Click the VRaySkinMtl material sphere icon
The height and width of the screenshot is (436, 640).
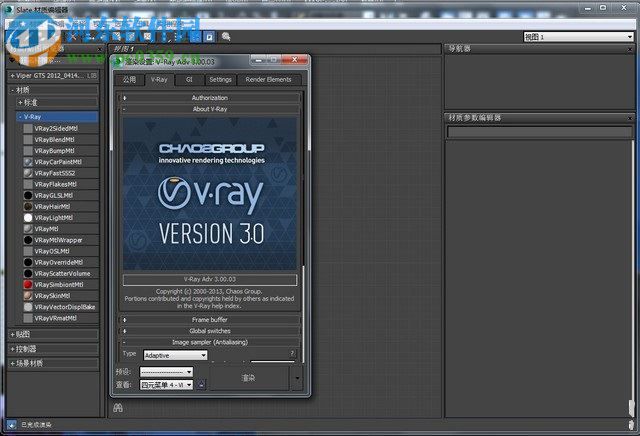[28, 296]
